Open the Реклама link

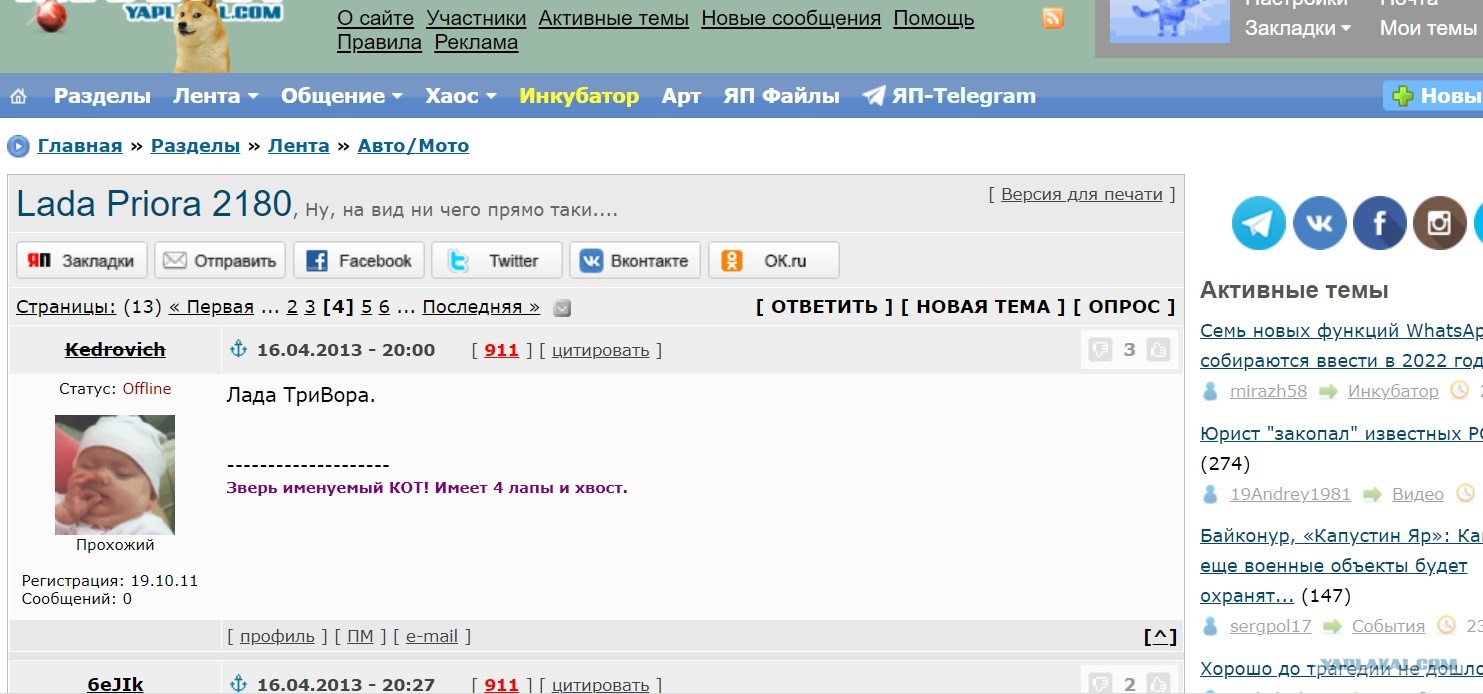click(x=476, y=42)
